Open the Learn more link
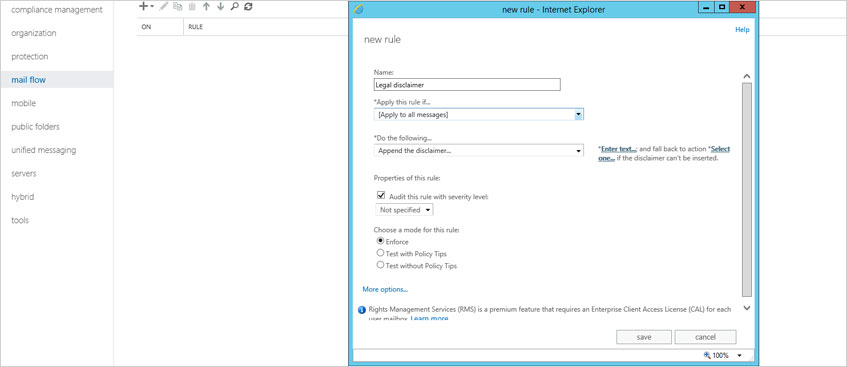 (429, 318)
